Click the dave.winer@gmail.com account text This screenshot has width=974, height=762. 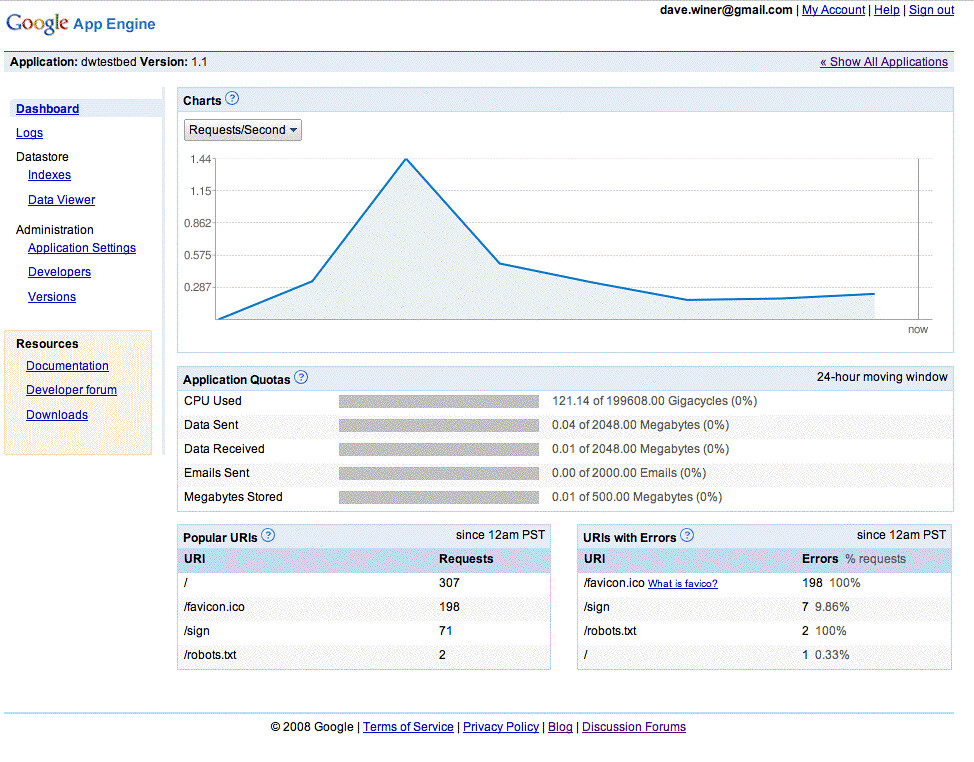click(x=726, y=10)
